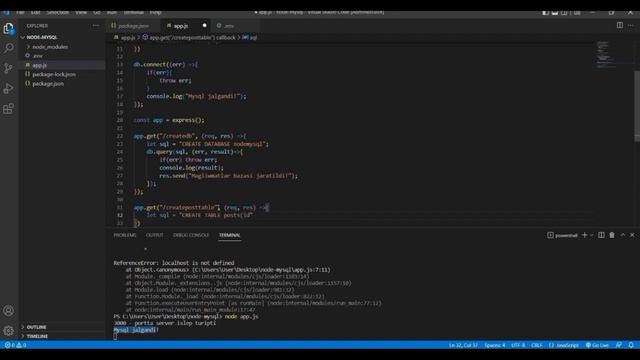Click the feedback icon in status bar
This screenshot has height=360, width=640.
[619, 345]
